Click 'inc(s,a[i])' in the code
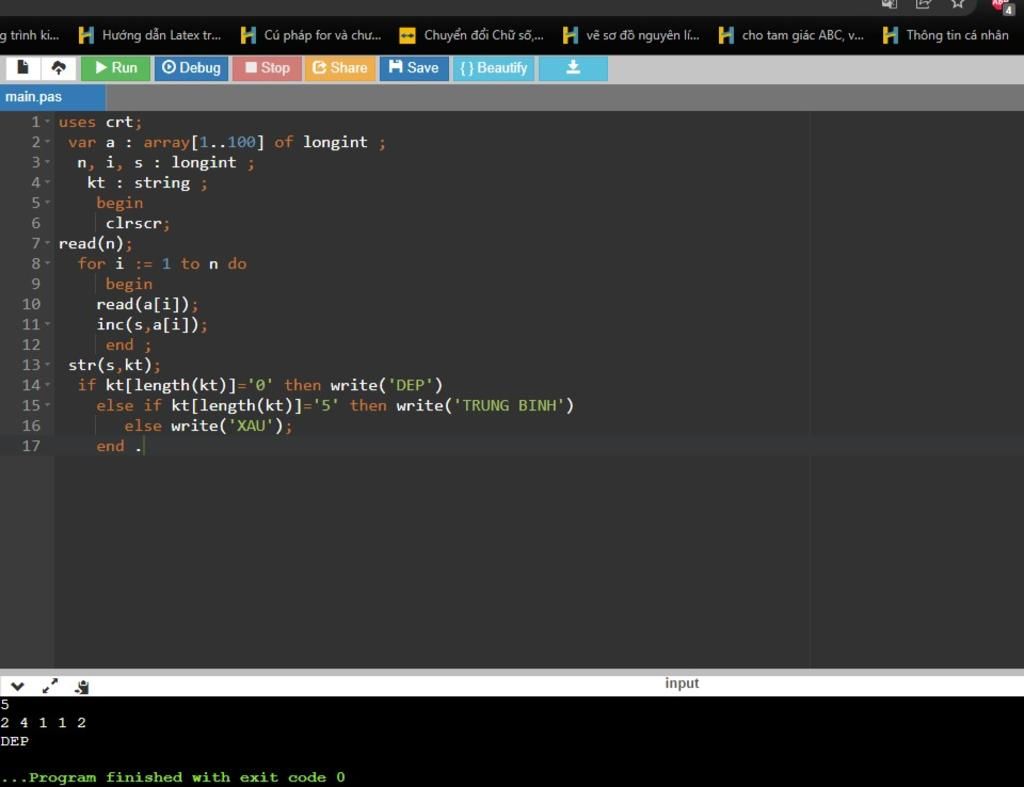This screenshot has width=1024, height=787. [152, 325]
